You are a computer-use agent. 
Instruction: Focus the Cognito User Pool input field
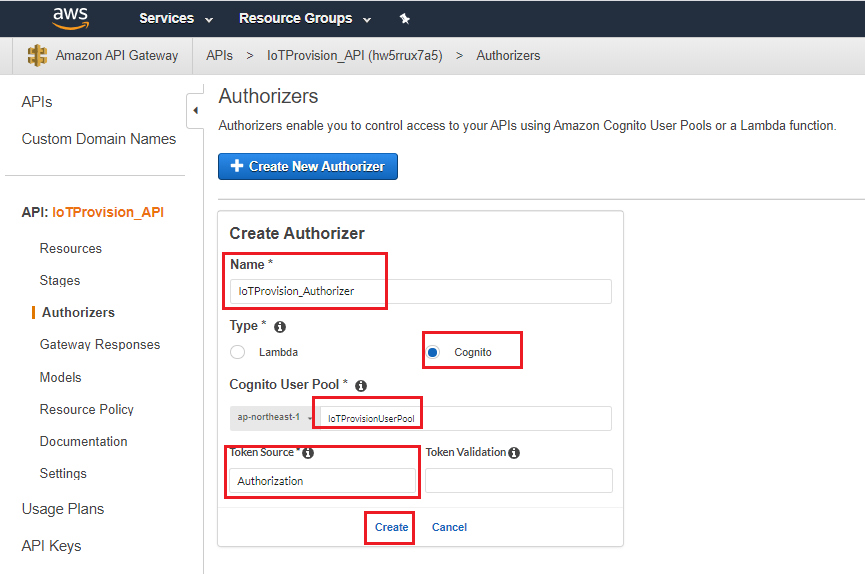[464, 418]
